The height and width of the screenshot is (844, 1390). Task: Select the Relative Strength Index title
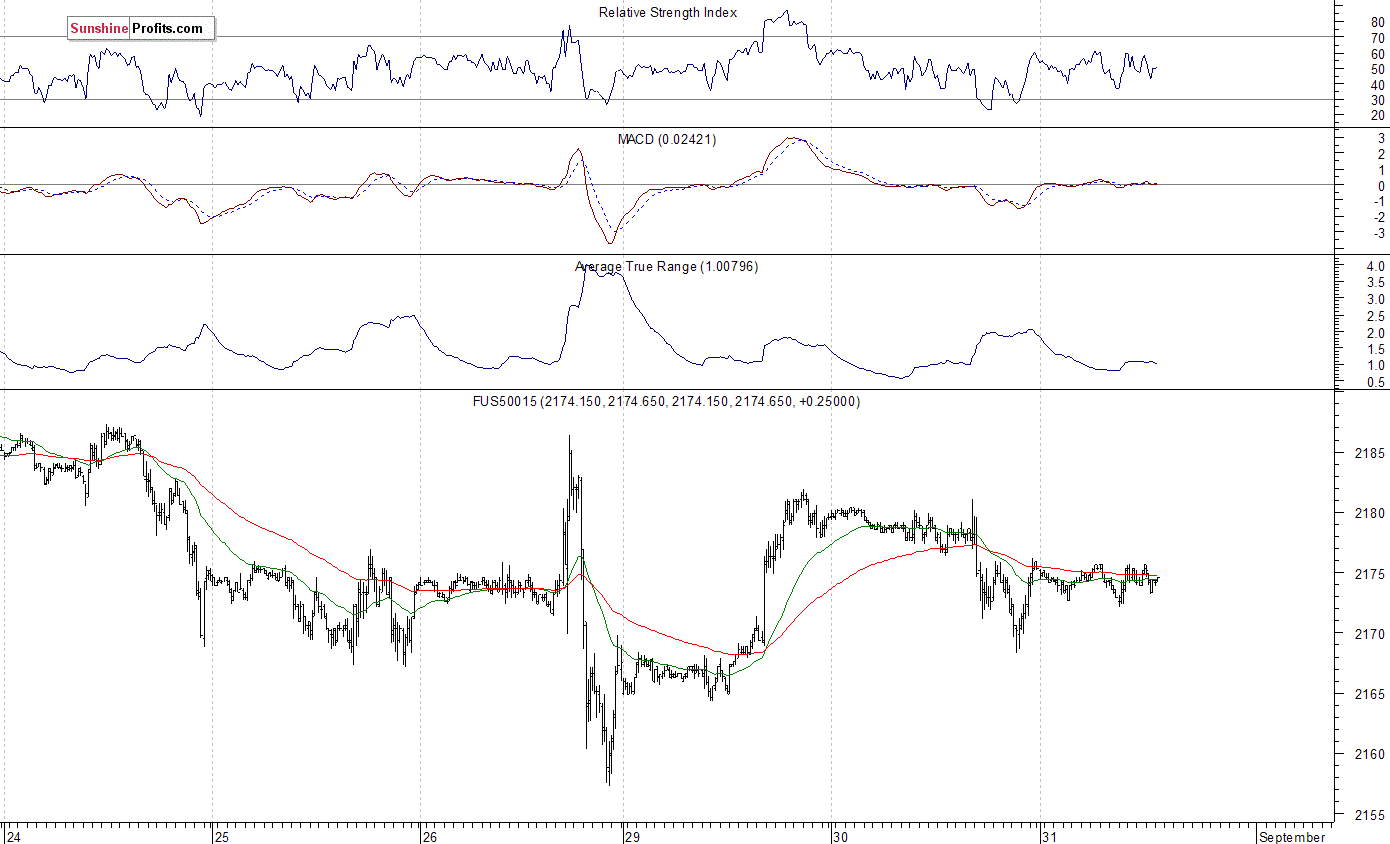coord(668,13)
